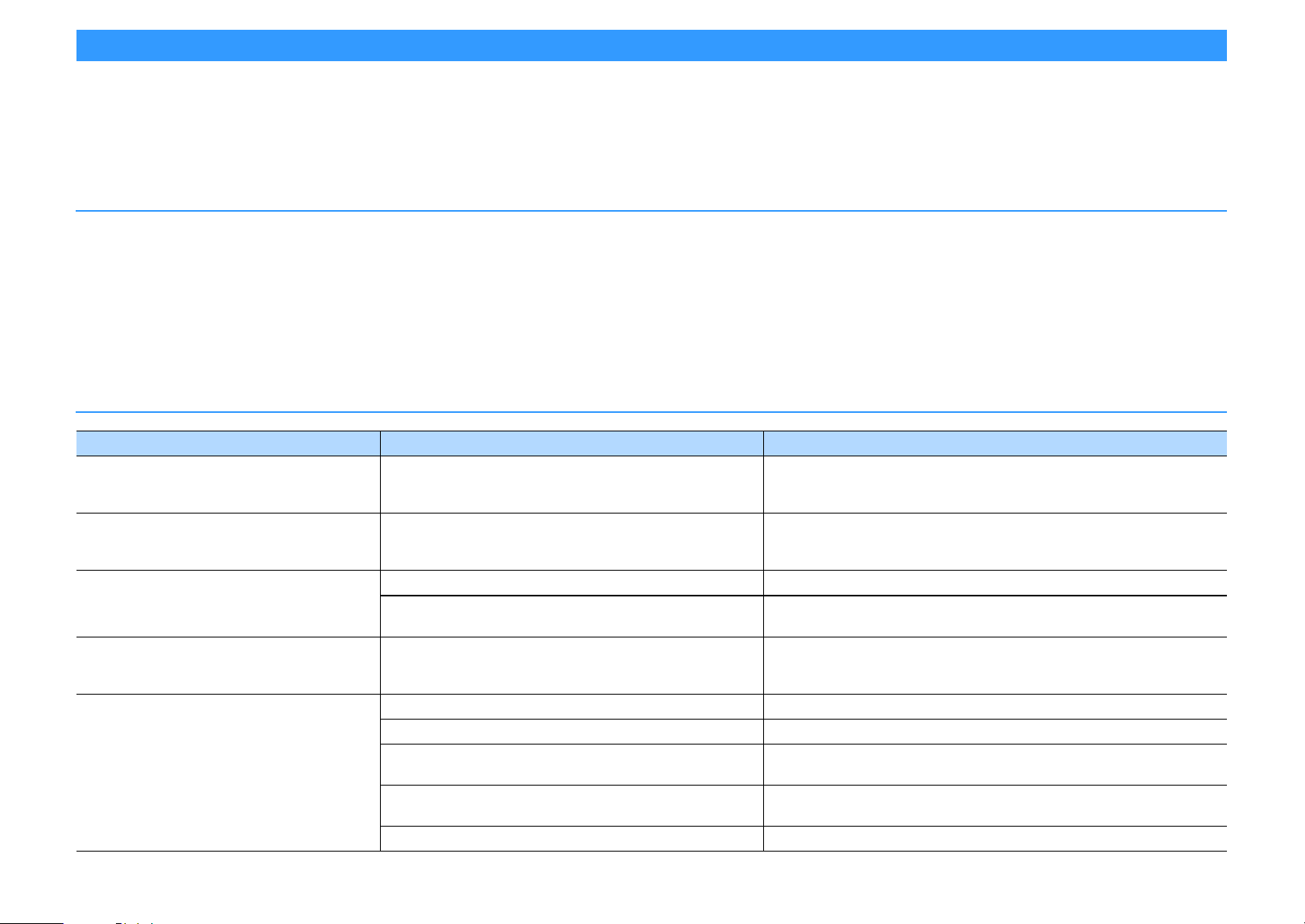Click third row's merged first-column cell
The height and width of the screenshot is (924, 1305).
(228, 604)
